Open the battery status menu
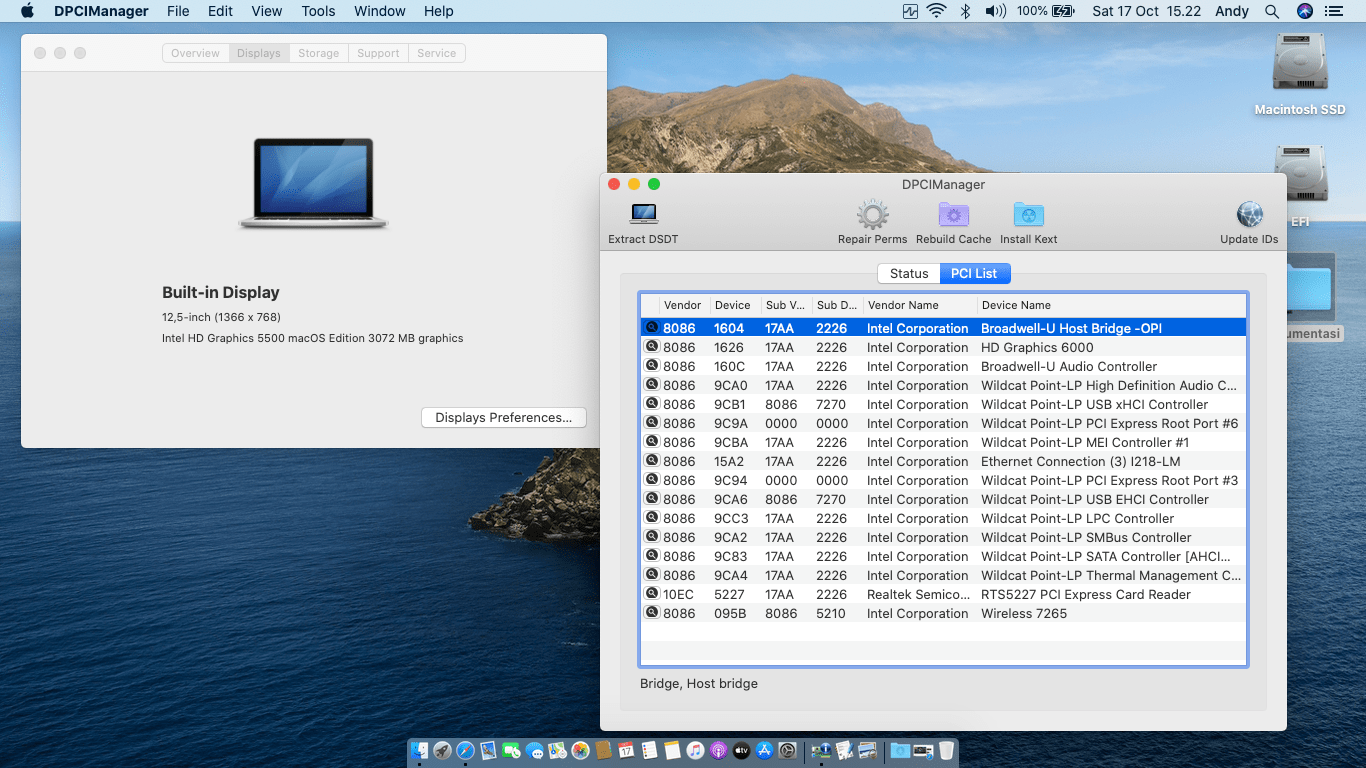 [1063, 11]
